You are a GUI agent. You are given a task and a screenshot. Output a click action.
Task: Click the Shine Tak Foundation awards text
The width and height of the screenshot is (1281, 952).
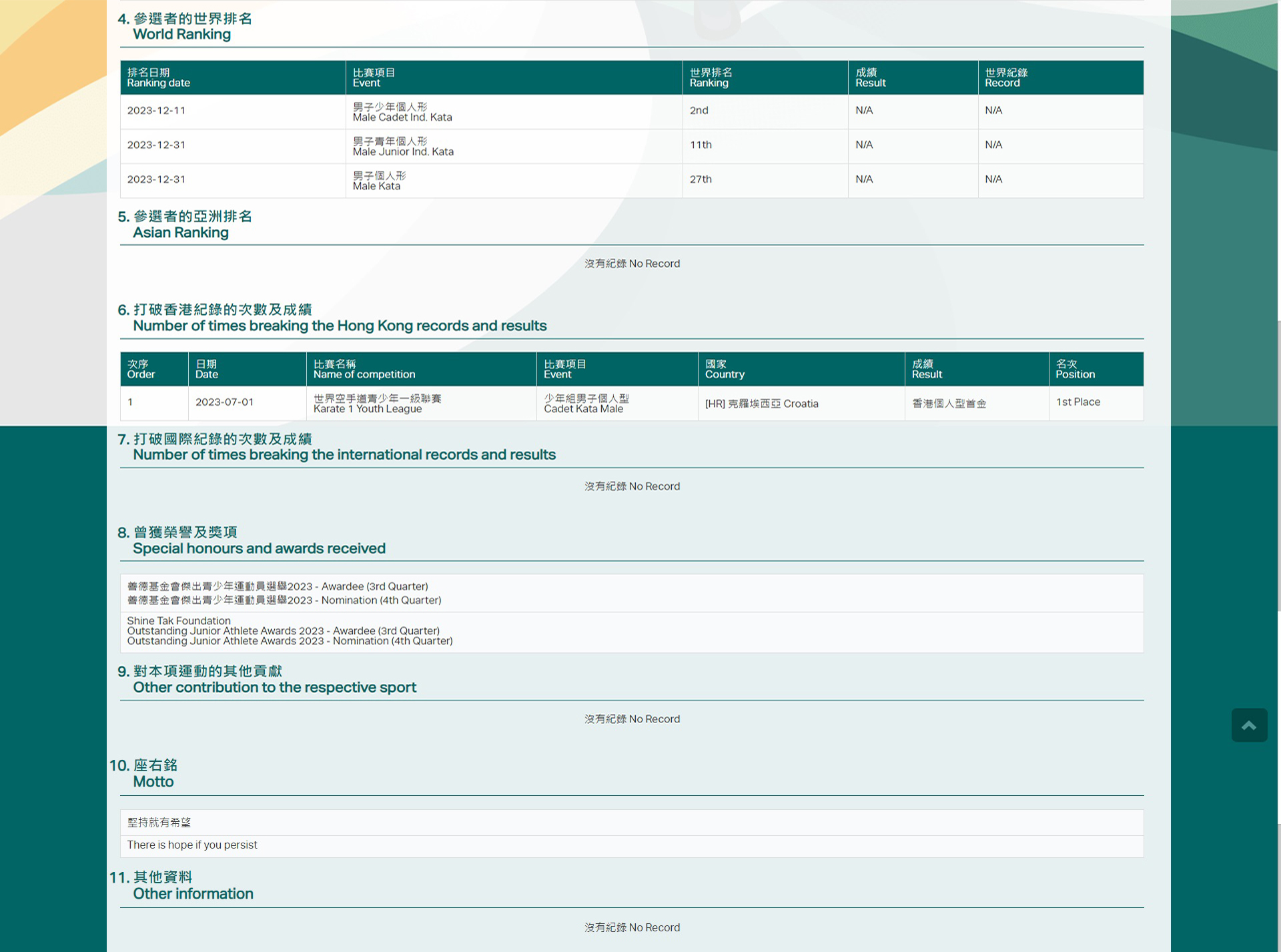click(x=290, y=631)
